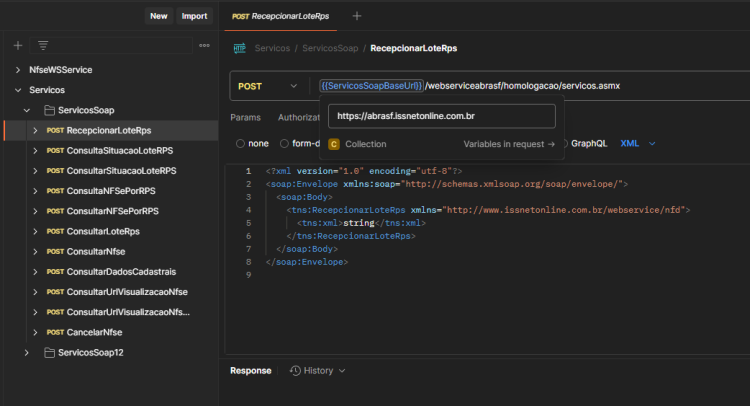
Task: Open the sidebar three-dots options menu
Action: pyautogui.click(x=204, y=45)
